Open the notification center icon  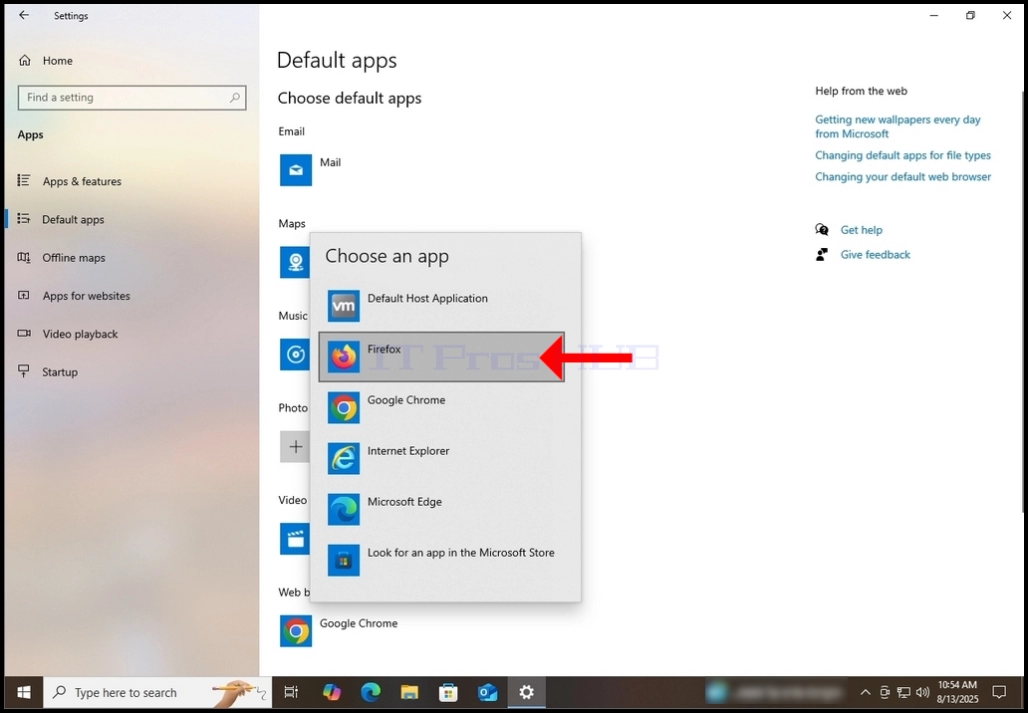point(999,692)
